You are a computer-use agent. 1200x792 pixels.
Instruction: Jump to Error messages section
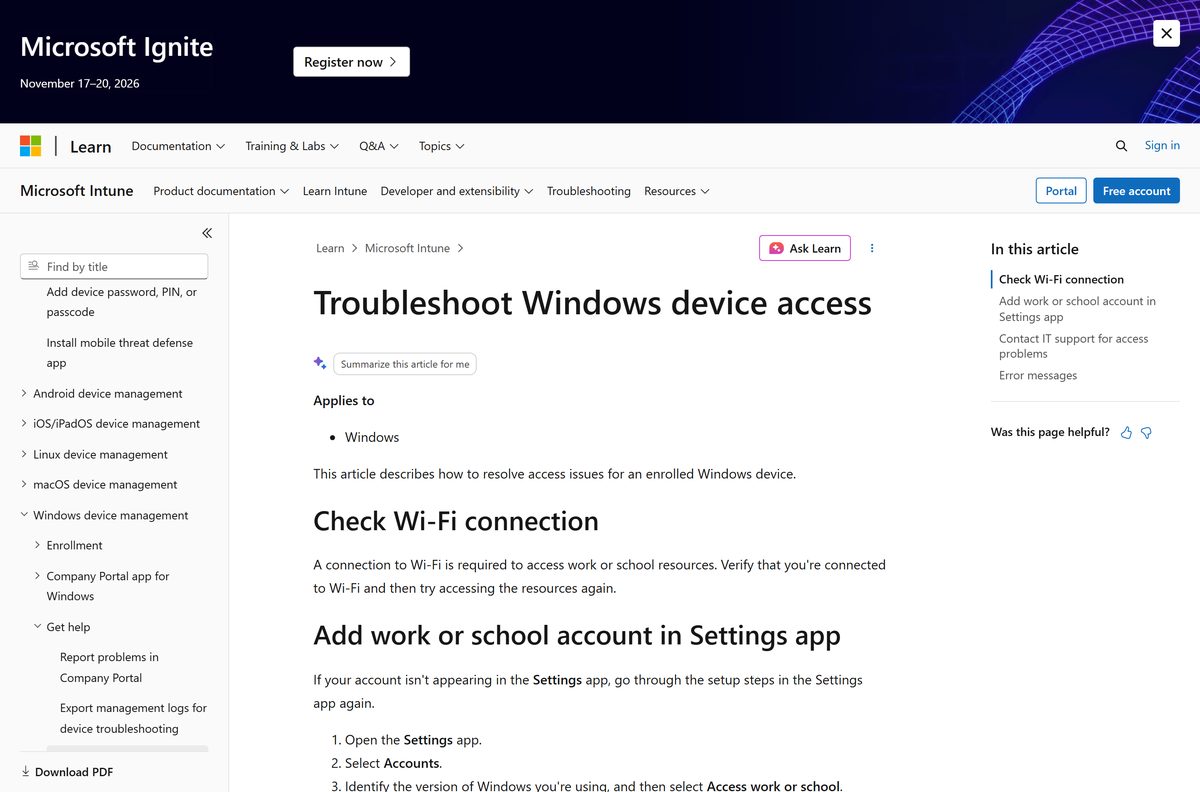point(1038,376)
